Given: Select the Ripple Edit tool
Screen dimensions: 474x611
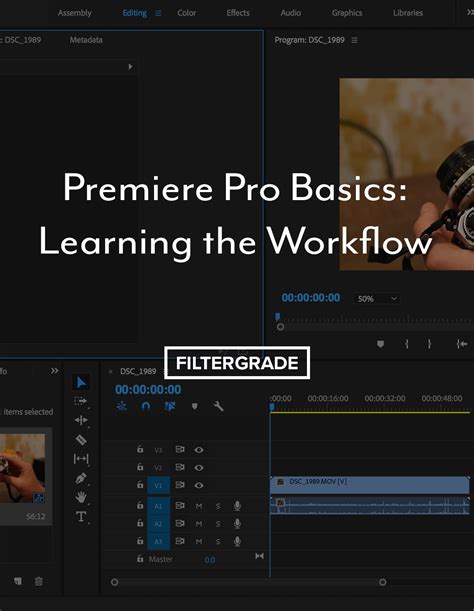Looking at the screenshot, I should tap(81, 420).
